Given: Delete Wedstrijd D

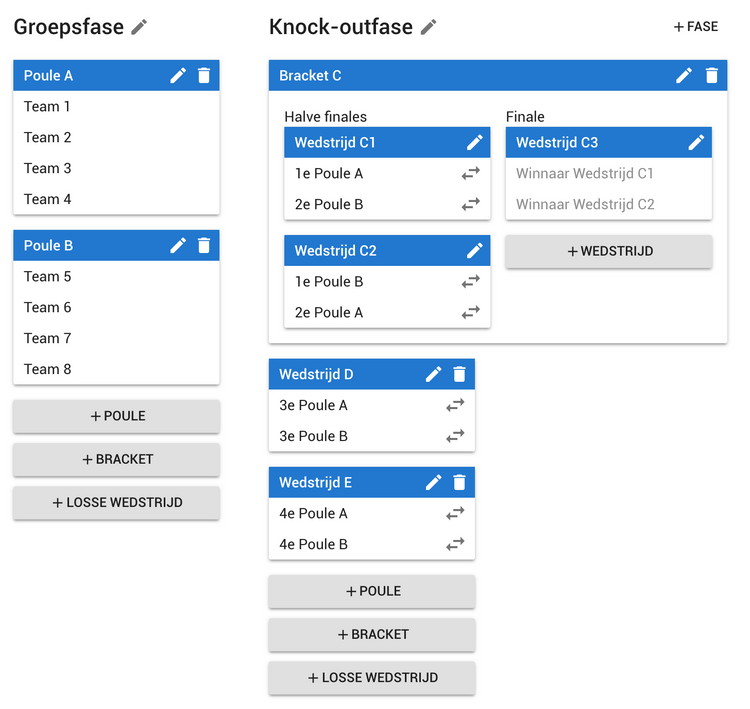Looking at the screenshot, I should tap(459, 374).
